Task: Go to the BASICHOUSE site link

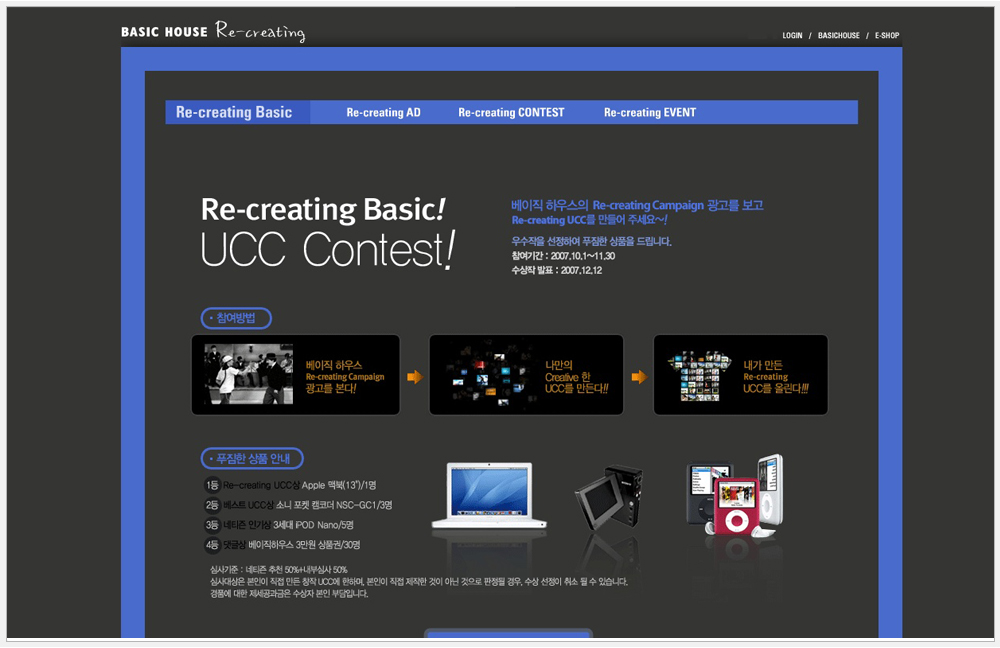Action: (x=838, y=36)
